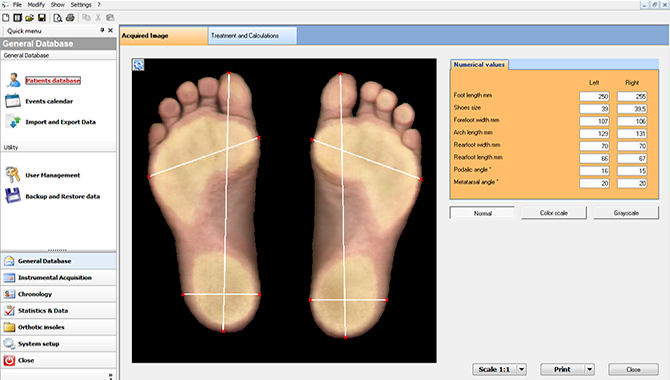This screenshot has width=670, height=380.
Task: Click the Backup and Restore floppy icon
Action: 13,196
